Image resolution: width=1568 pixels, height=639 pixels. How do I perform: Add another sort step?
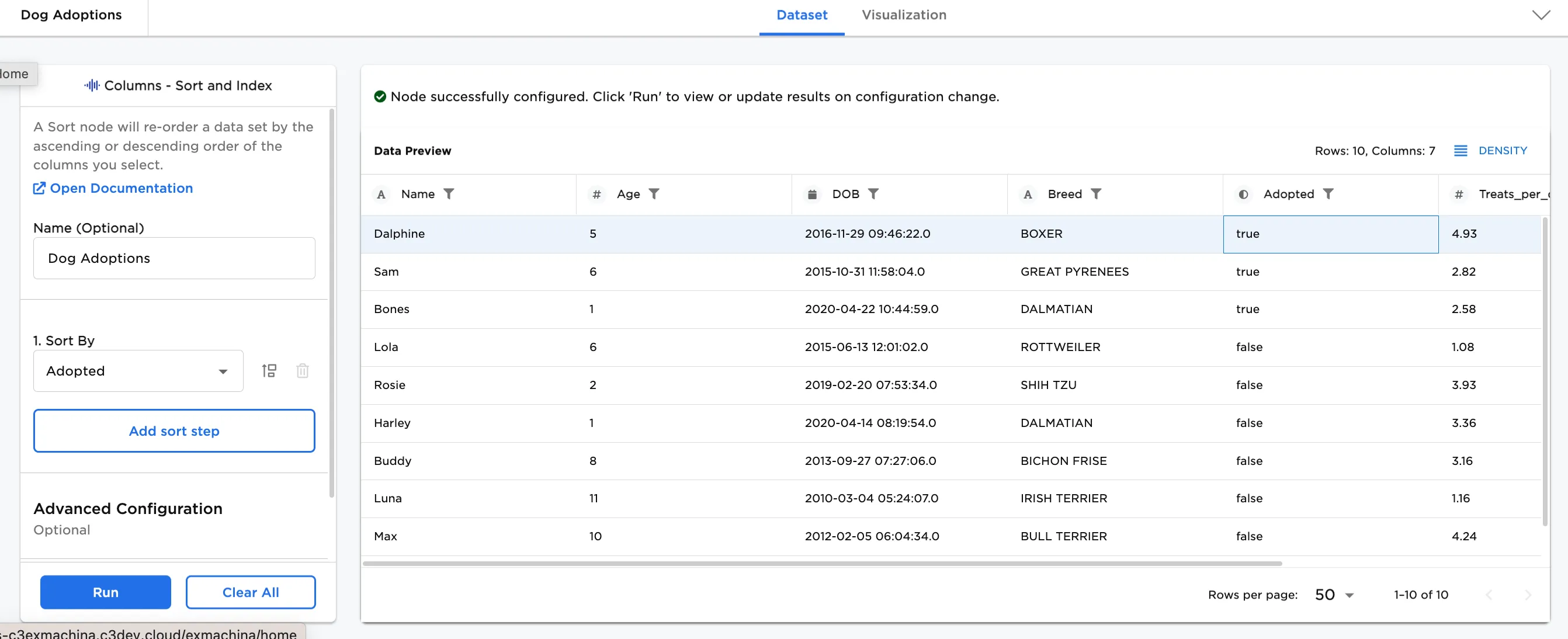pos(174,430)
